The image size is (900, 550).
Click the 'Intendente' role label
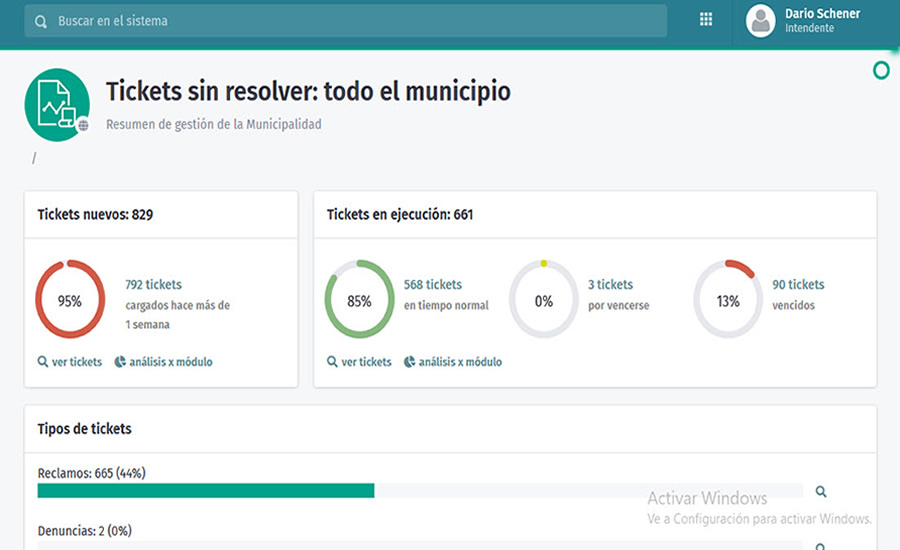[x=809, y=28]
